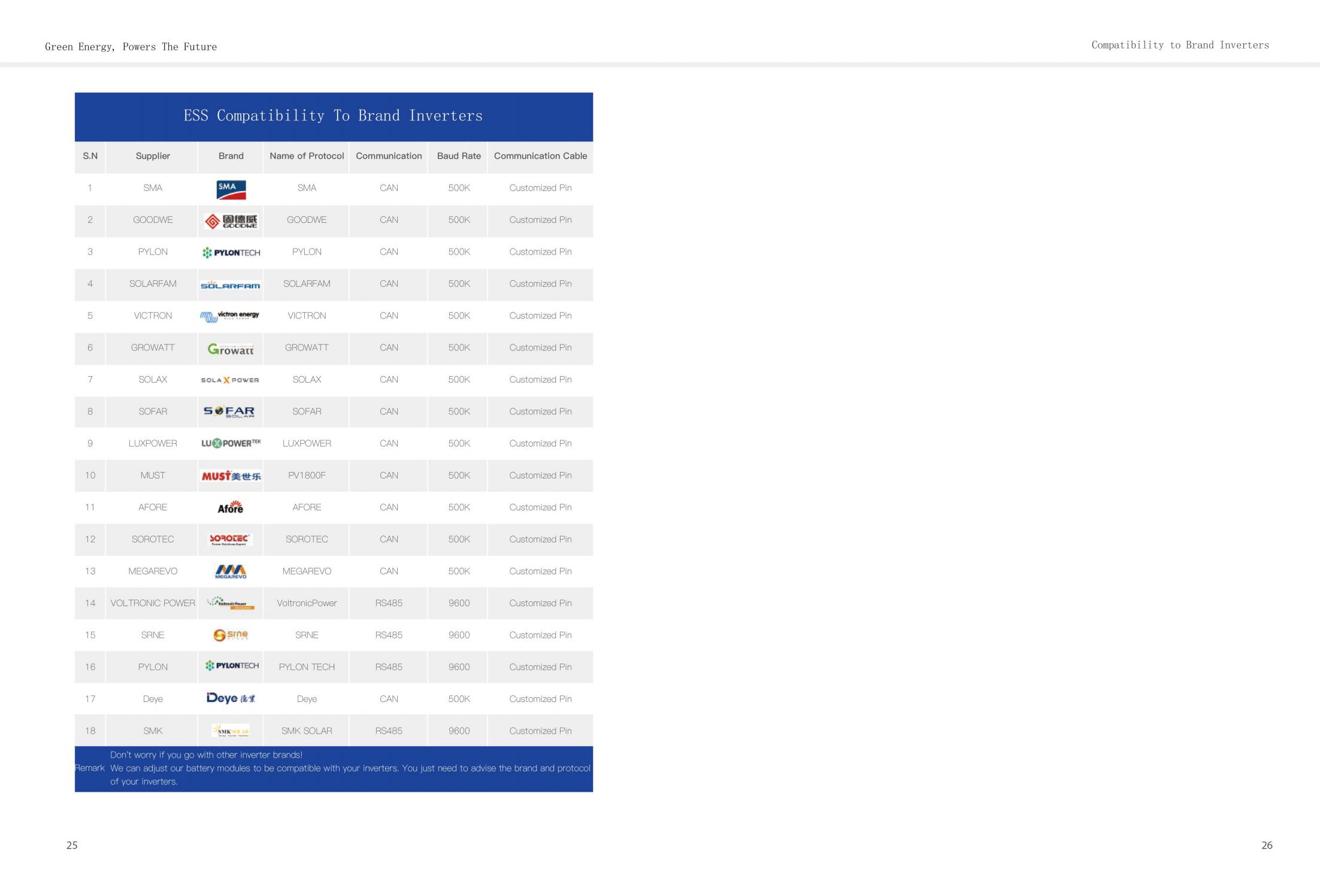This screenshot has width=1320, height=896.
Task: Click the LUXPOWER supplier cell
Action: (153, 443)
